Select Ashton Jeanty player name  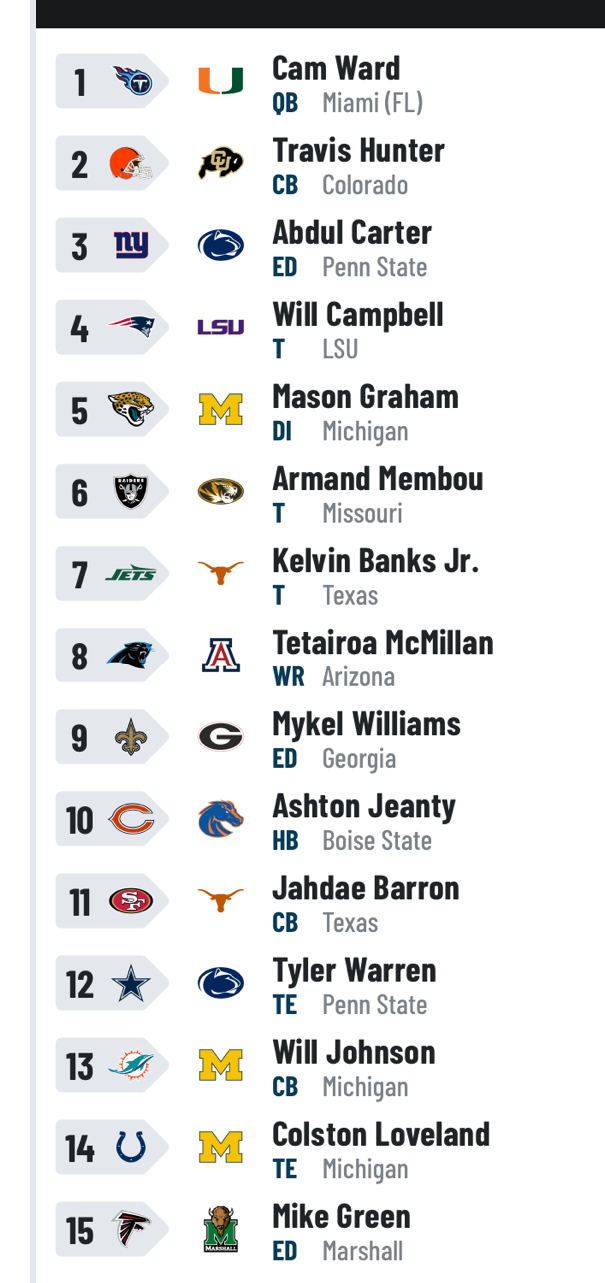[364, 806]
